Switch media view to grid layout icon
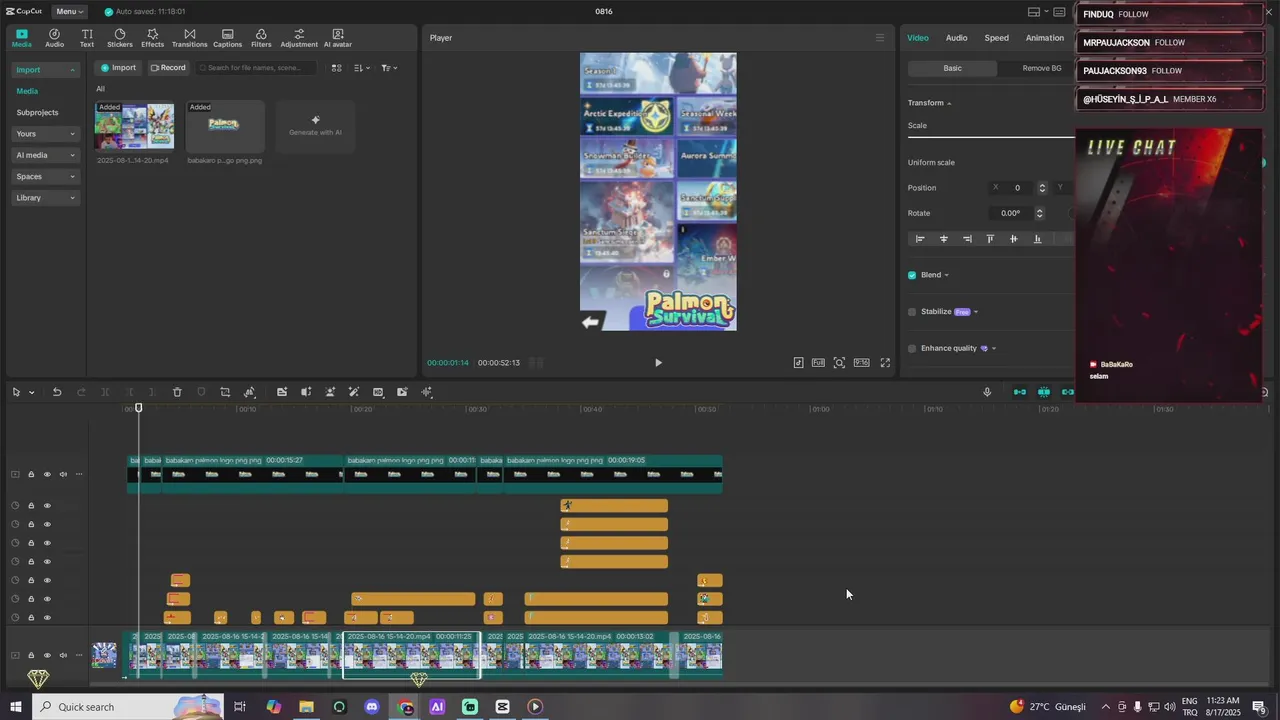The width and height of the screenshot is (1280, 720). tap(336, 68)
